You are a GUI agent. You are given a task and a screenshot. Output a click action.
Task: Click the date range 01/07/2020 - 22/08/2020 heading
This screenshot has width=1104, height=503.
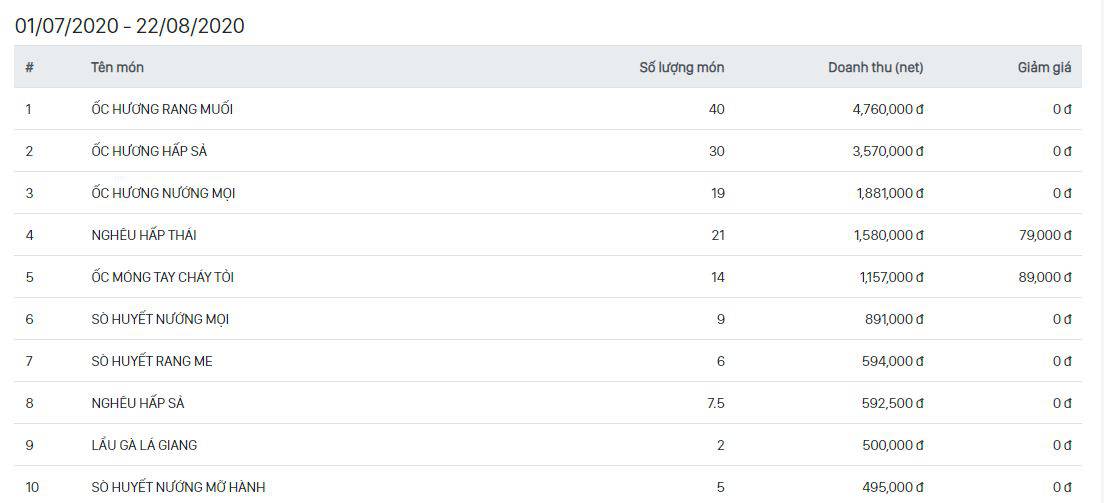tap(130, 26)
